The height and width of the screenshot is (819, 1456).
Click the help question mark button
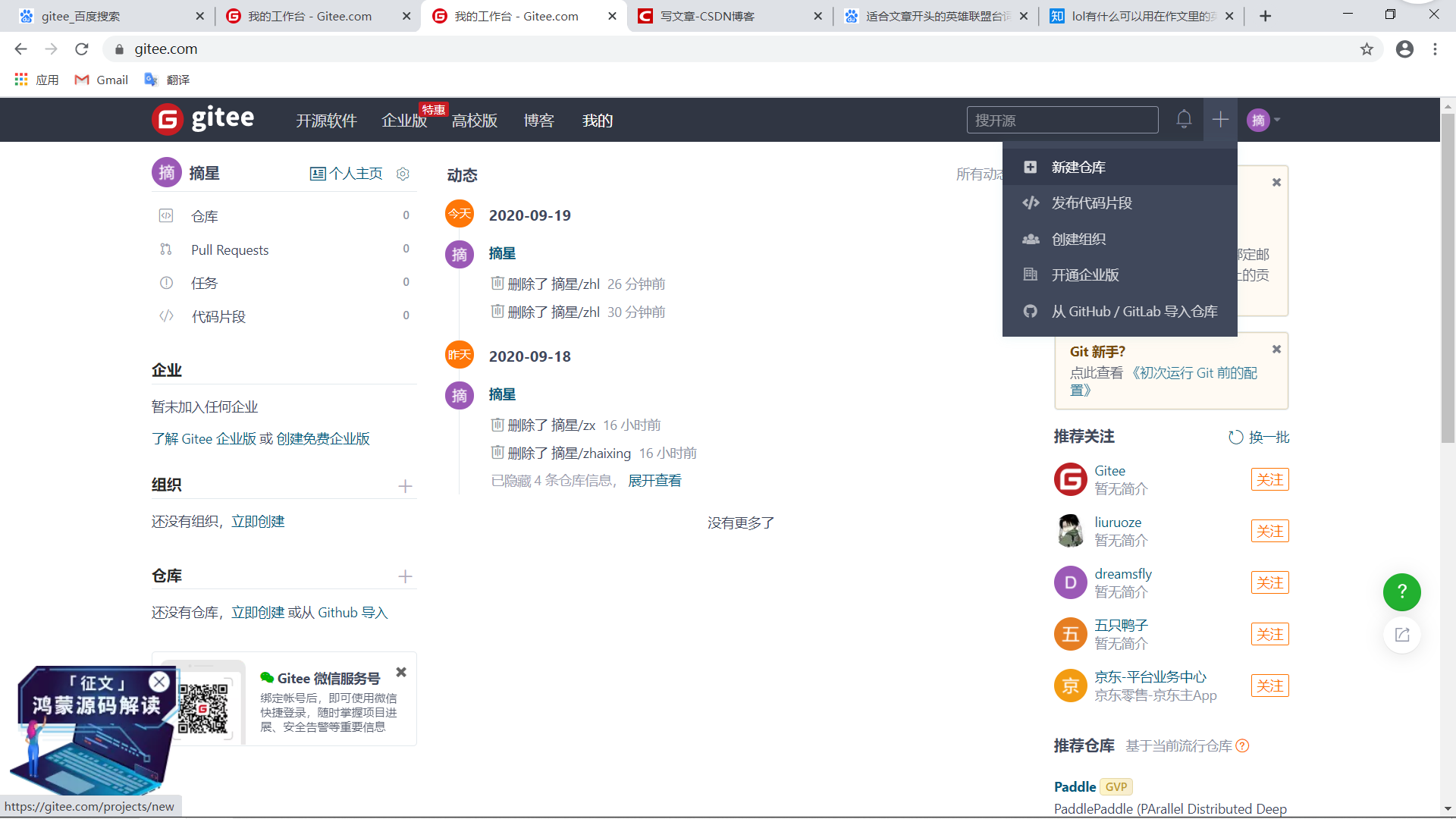(1401, 592)
